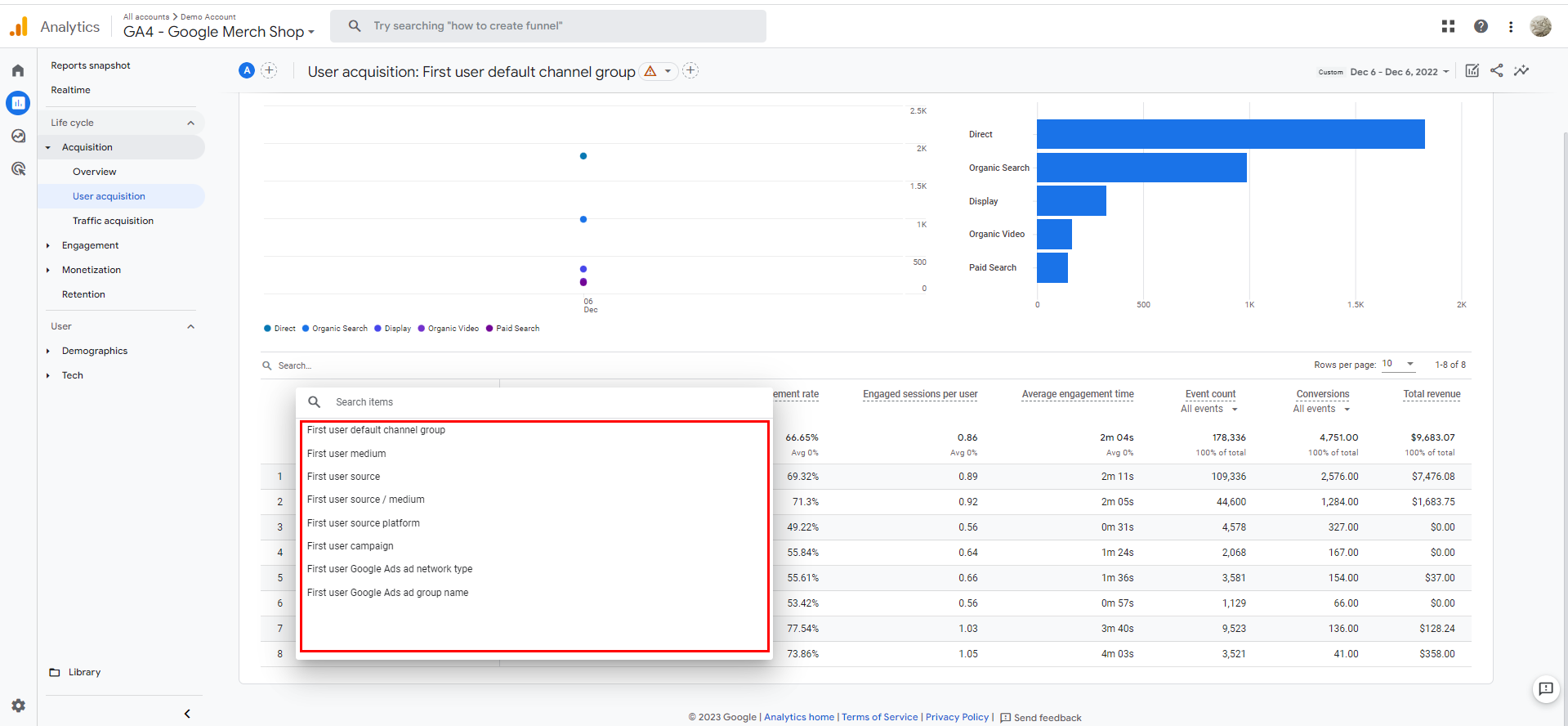Toggle the Organic Search legend dot
Image resolution: width=1568 pixels, height=726 pixels.
coord(306,329)
